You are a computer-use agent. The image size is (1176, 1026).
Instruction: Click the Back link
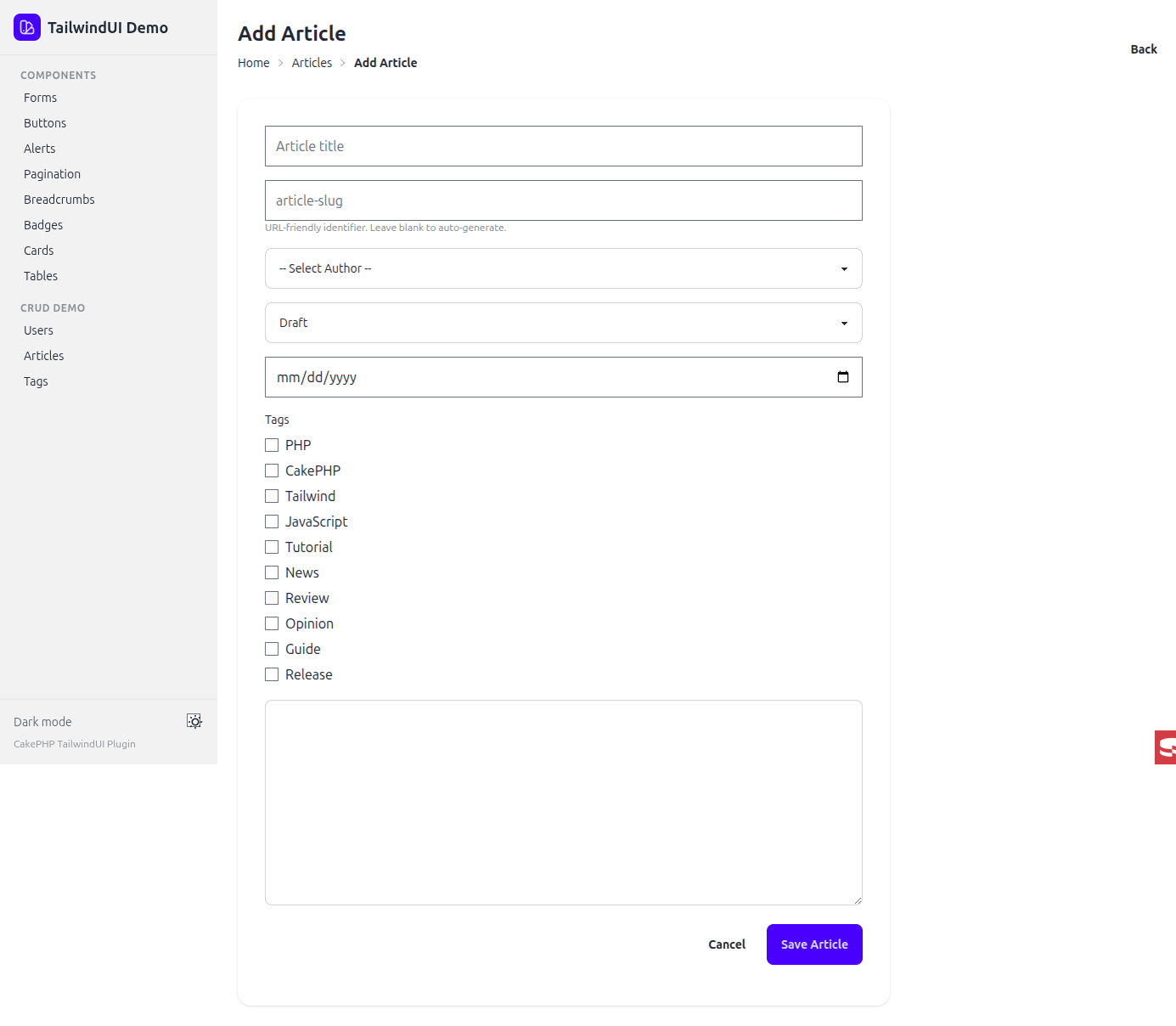(1144, 49)
